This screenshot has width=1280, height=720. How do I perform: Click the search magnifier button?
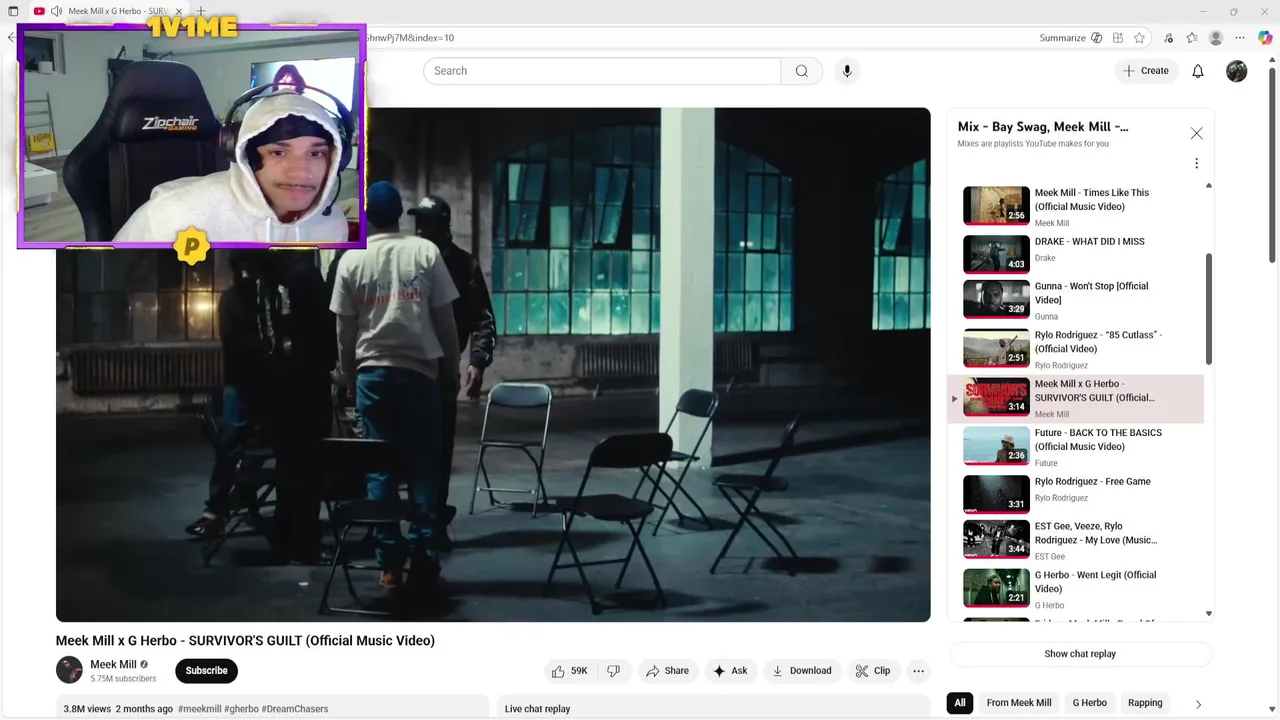[802, 71]
